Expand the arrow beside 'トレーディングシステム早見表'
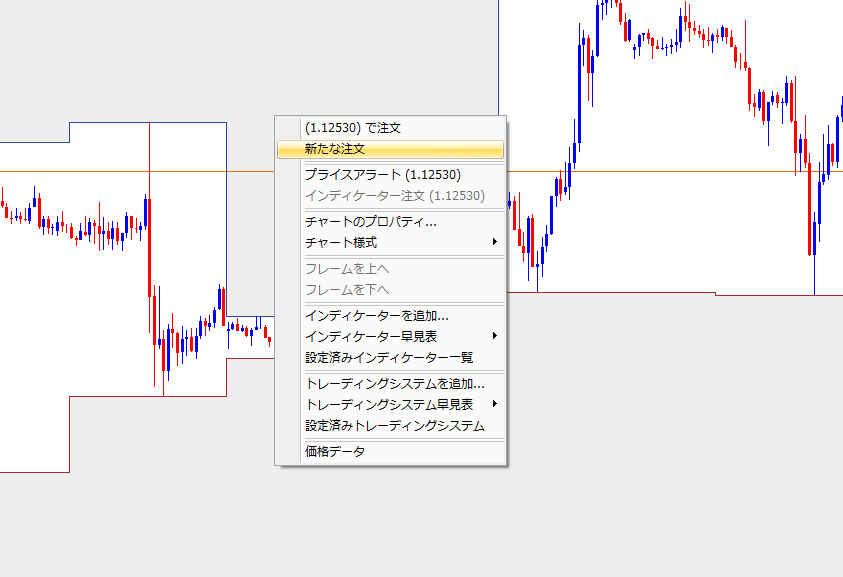 coord(495,404)
